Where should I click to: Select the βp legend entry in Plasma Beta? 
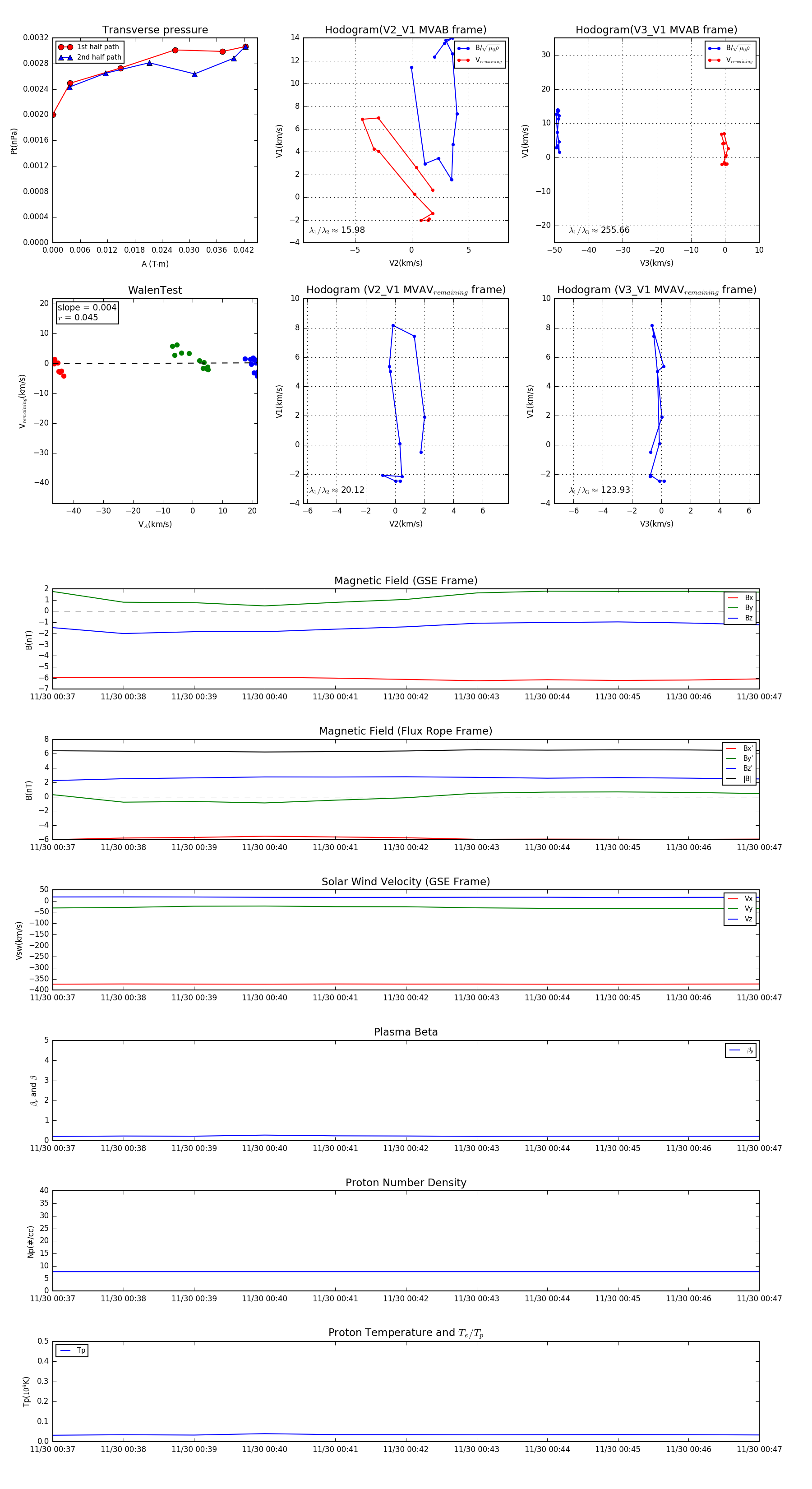[741, 1050]
